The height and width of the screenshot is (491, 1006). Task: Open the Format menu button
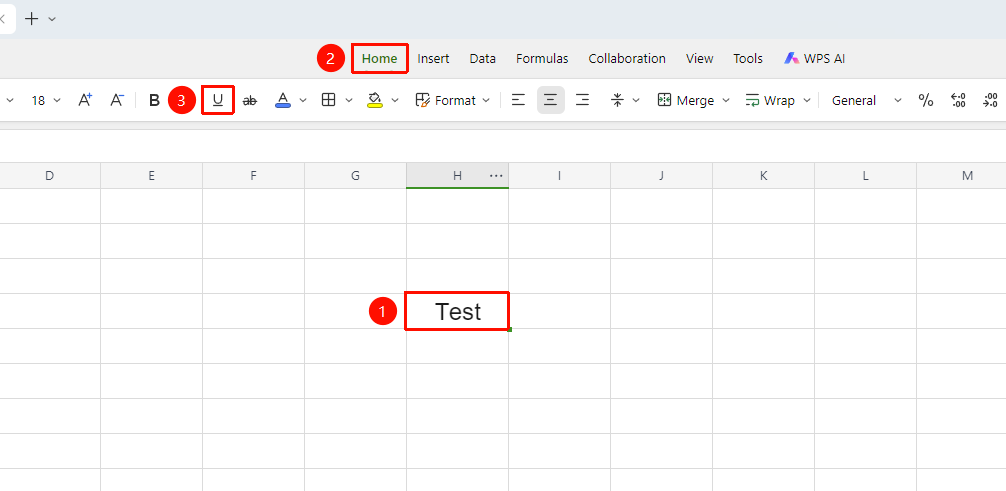453,100
